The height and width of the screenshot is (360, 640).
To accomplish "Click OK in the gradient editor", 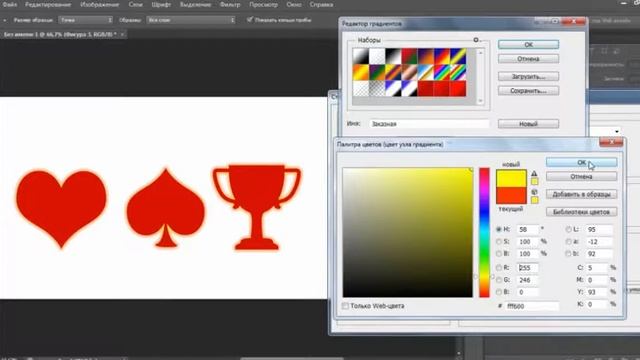I will [528, 44].
